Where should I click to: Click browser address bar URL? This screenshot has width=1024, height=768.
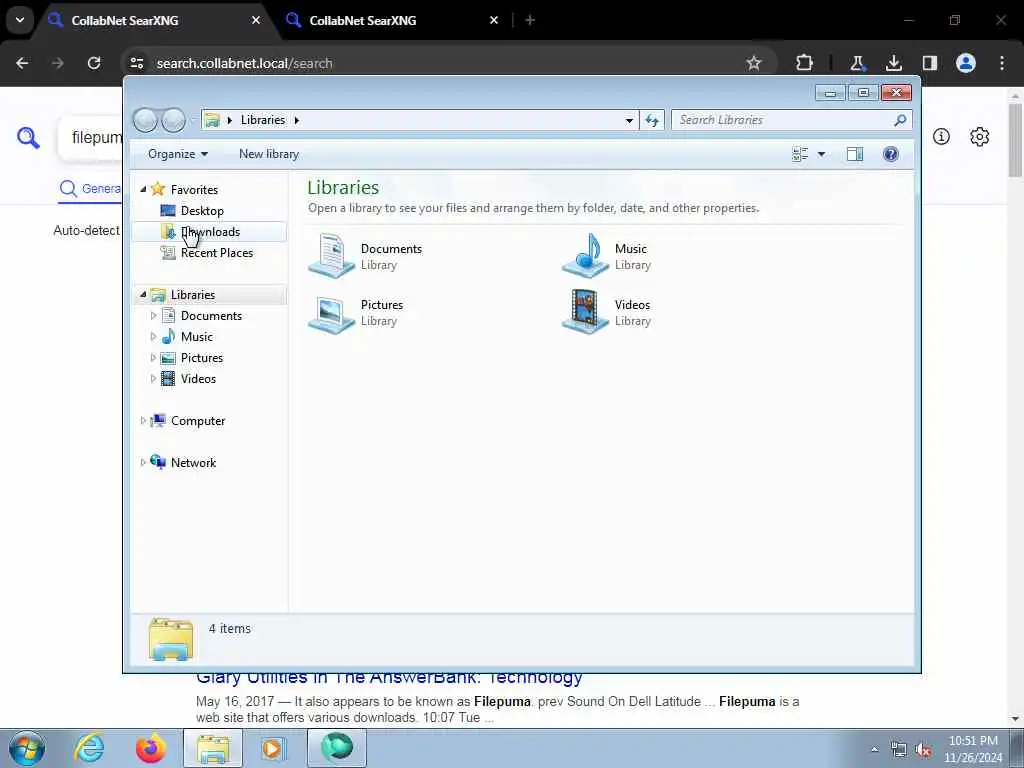point(244,63)
